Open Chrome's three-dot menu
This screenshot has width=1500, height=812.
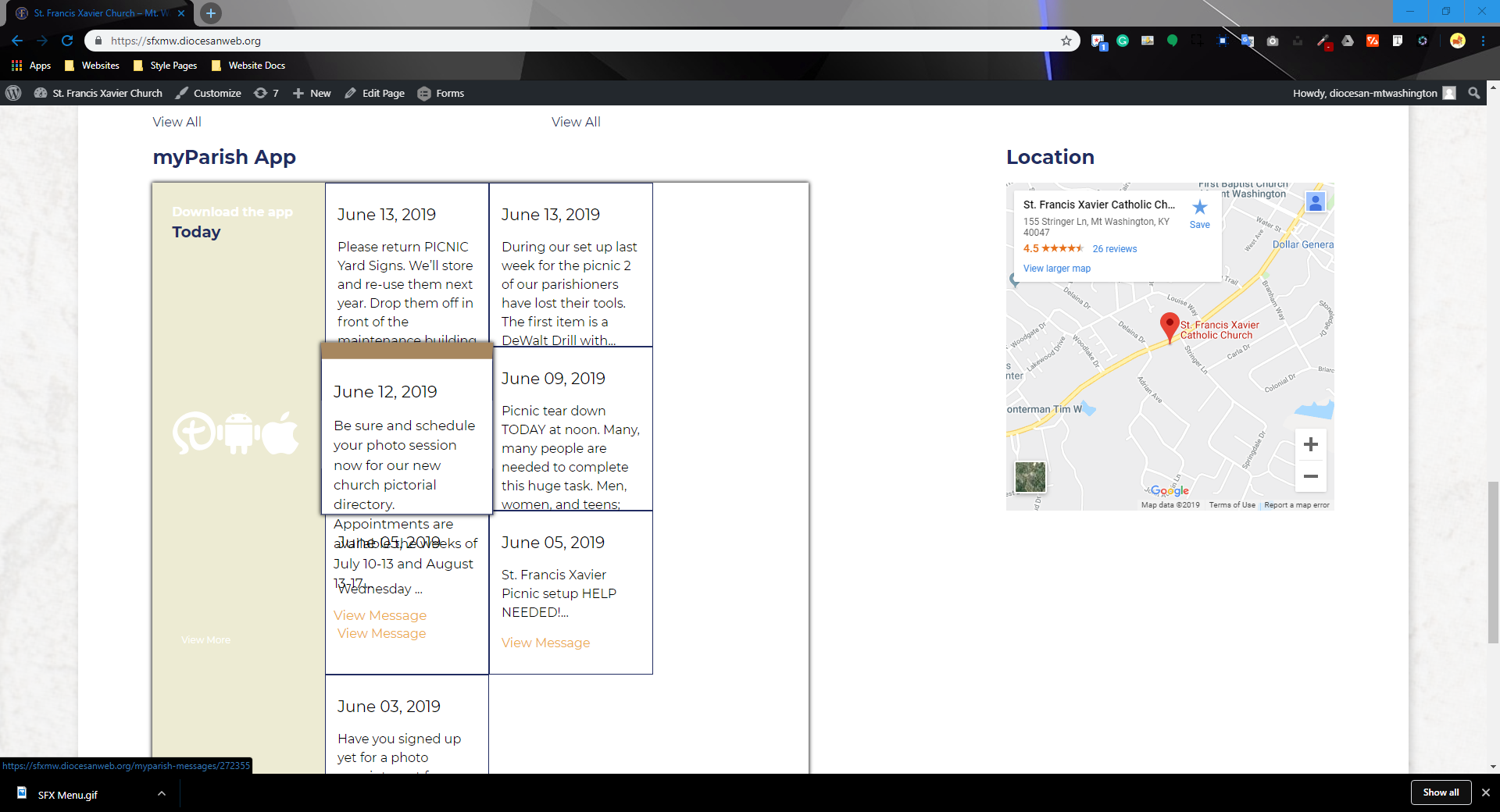click(x=1483, y=41)
